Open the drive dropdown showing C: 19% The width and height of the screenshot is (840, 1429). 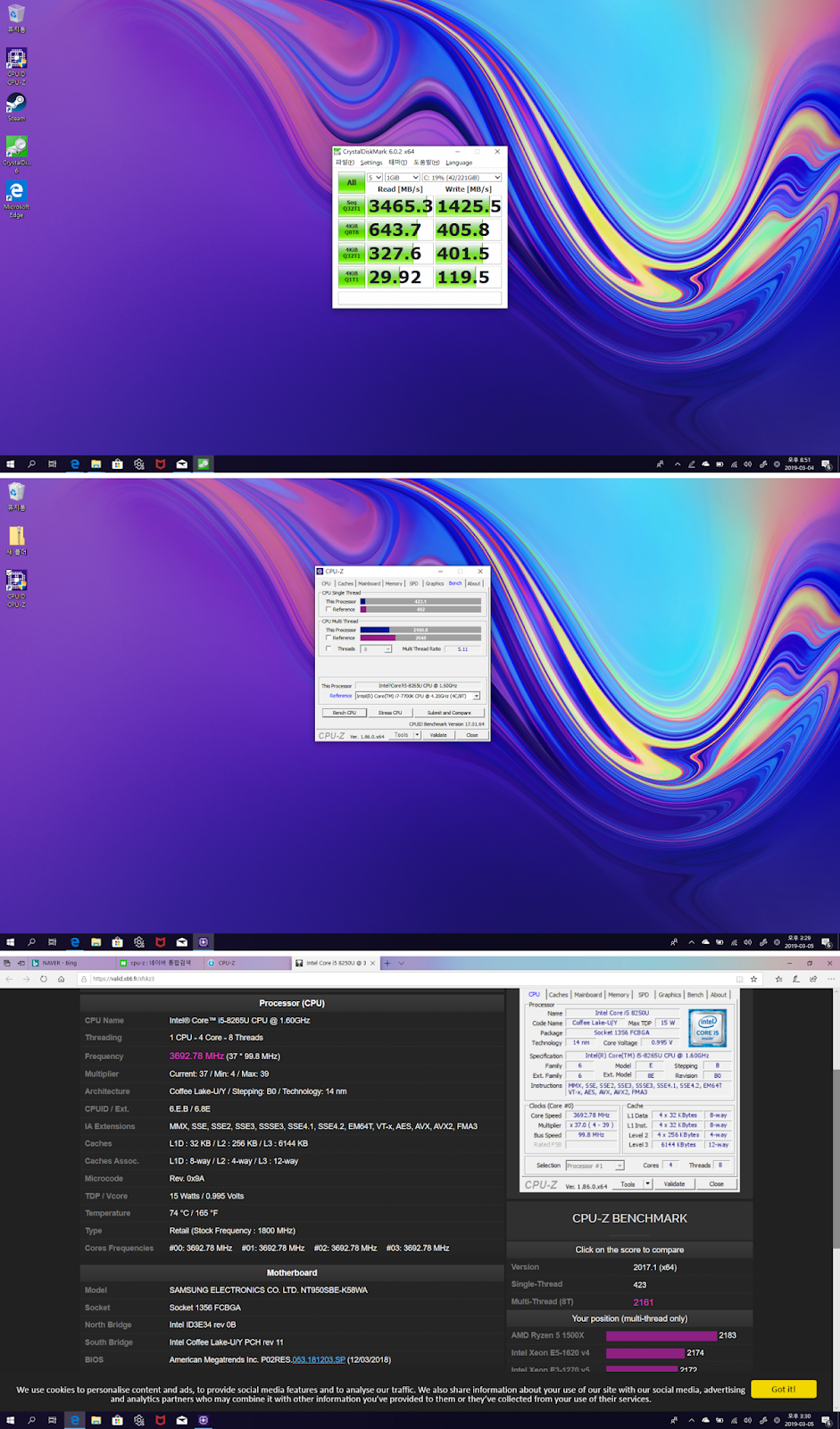462,178
